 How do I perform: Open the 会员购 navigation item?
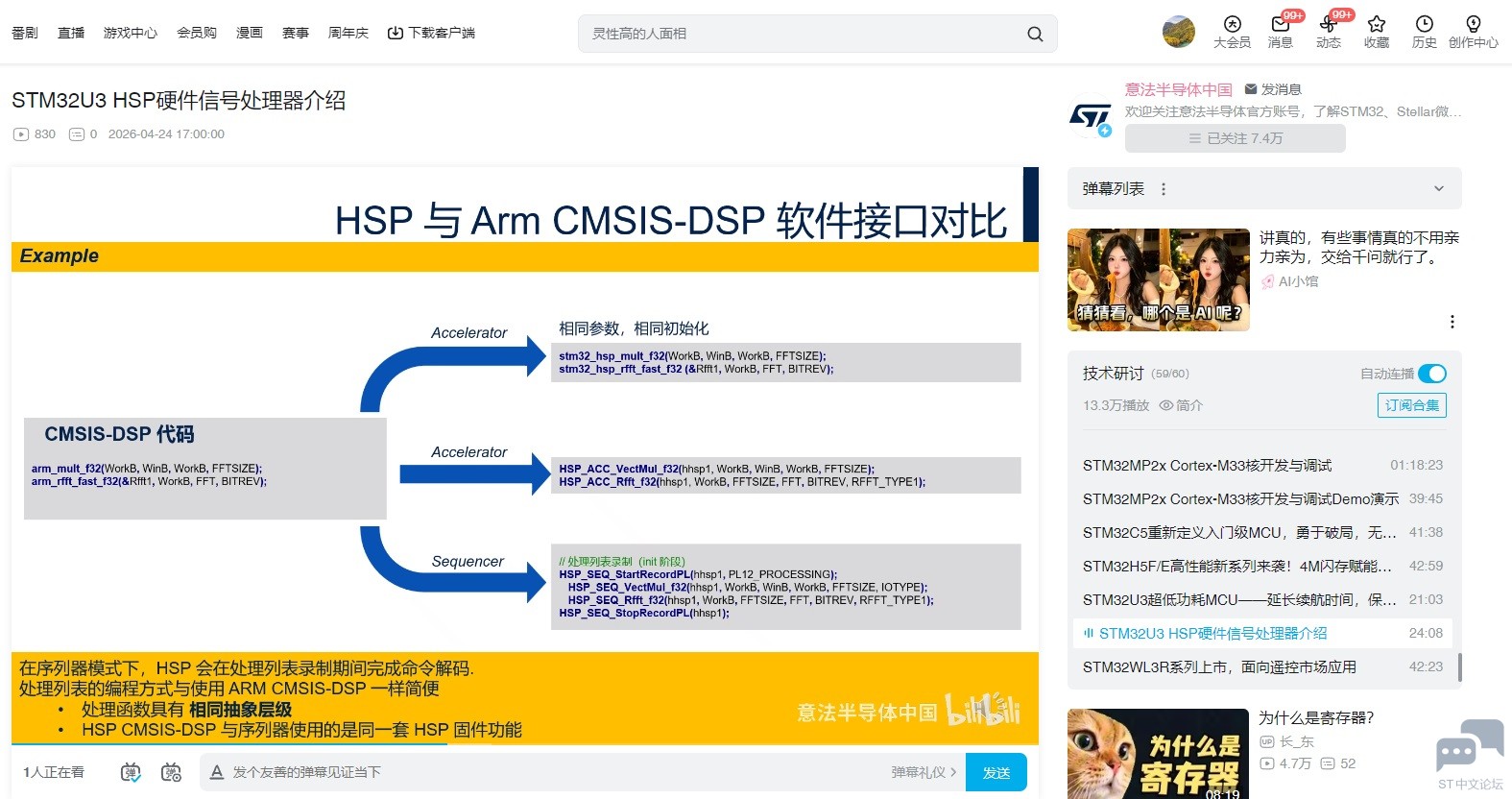197,33
